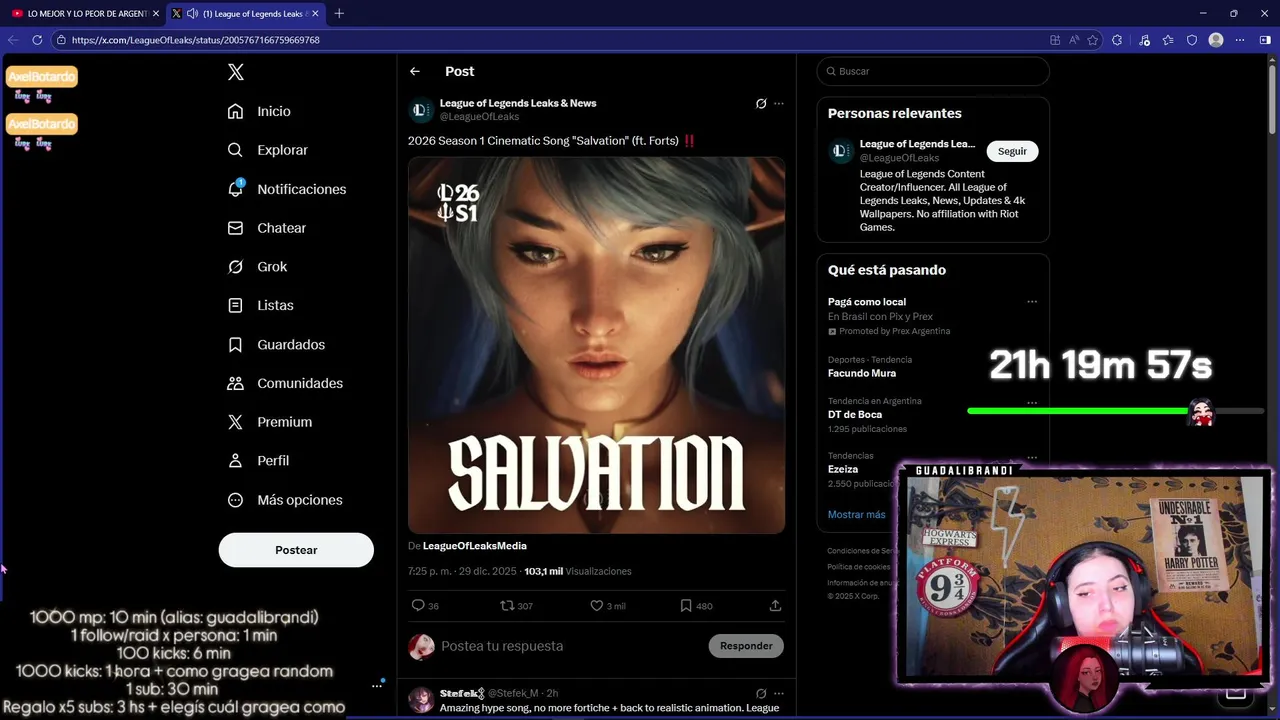Click the Postear button
The image size is (1280, 720).
pos(296,550)
